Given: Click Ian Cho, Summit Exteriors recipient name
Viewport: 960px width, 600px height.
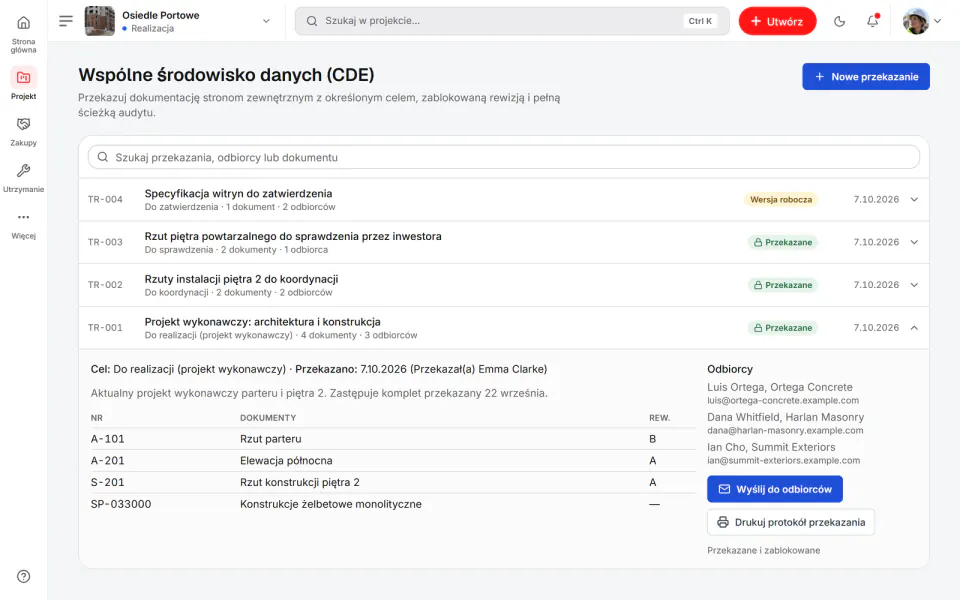Looking at the screenshot, I should [x=771, y=448].
